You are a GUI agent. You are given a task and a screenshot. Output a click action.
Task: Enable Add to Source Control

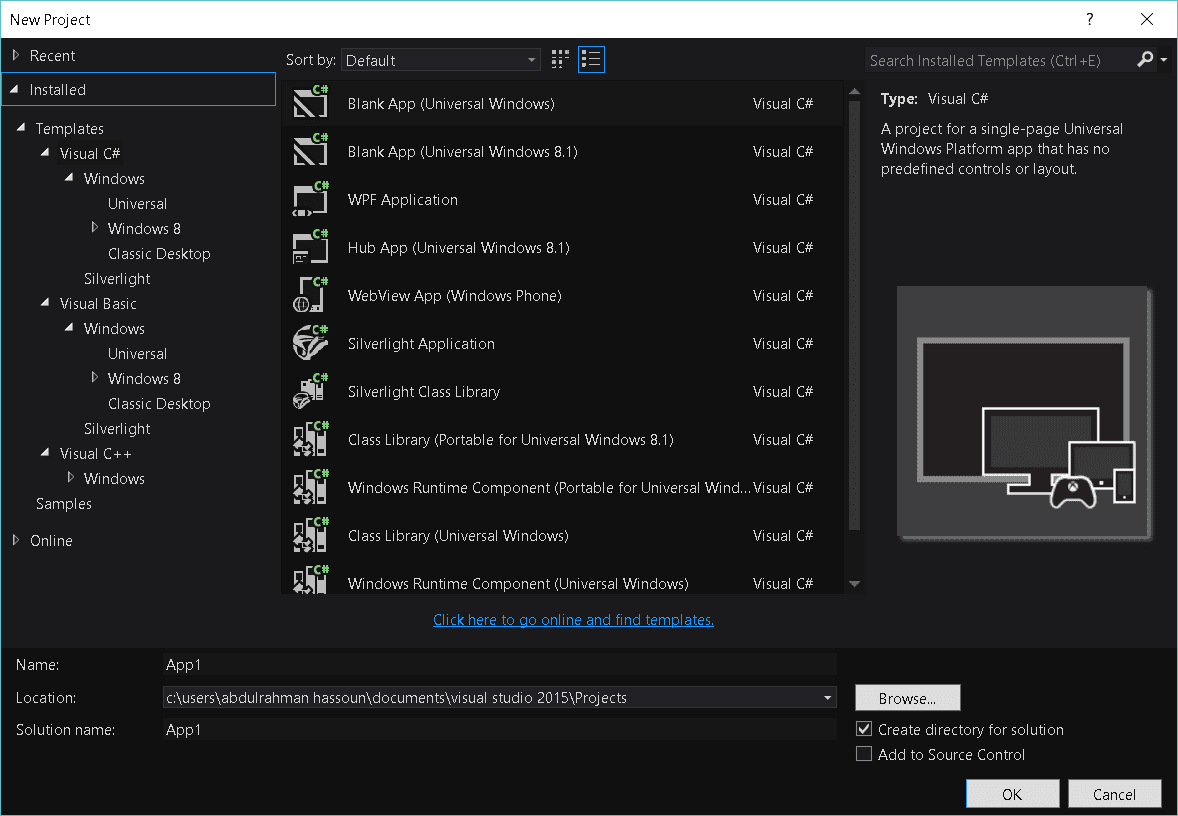[864, 754]
